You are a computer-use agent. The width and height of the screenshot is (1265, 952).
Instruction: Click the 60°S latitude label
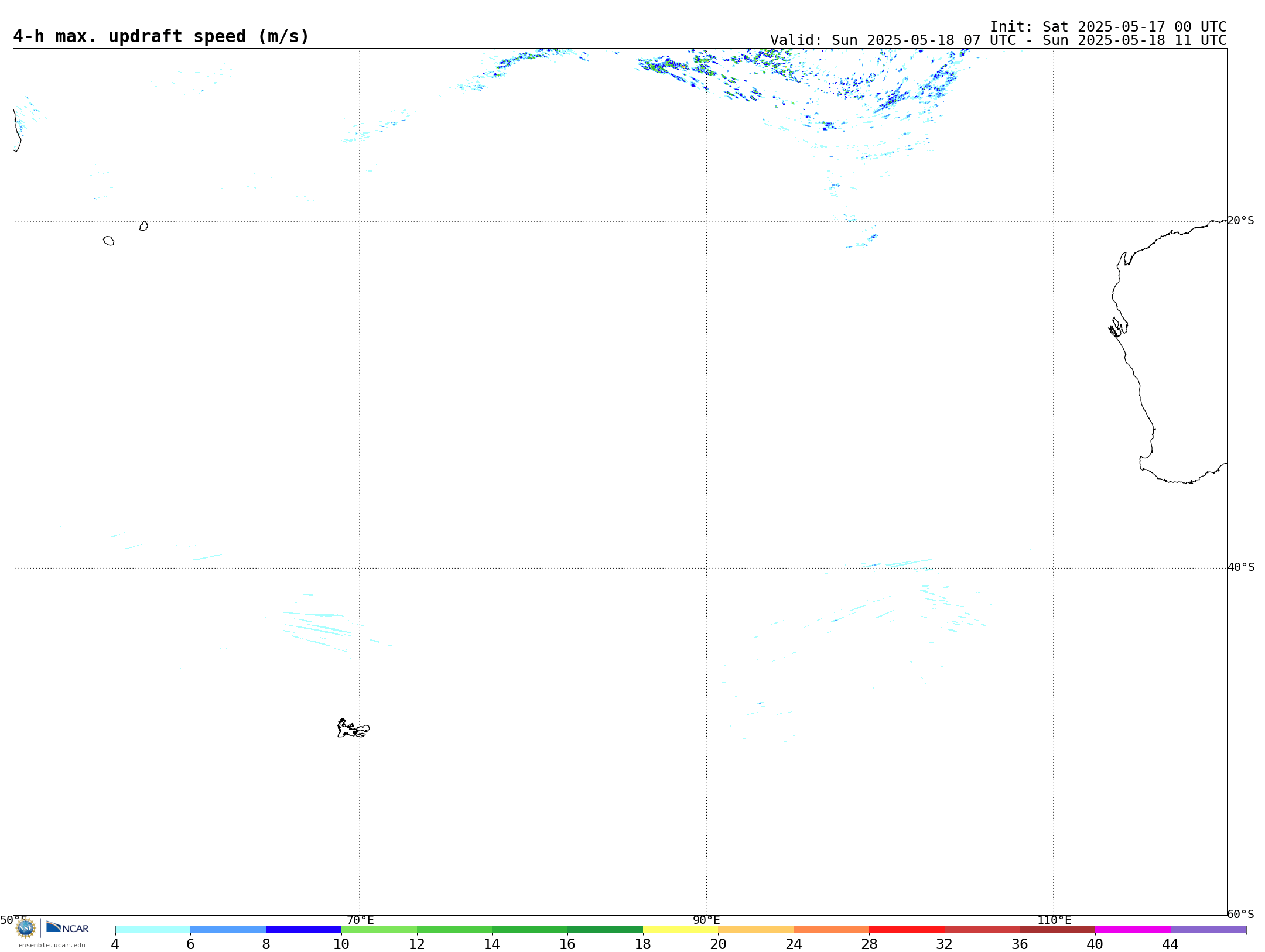coord(1241,913)
